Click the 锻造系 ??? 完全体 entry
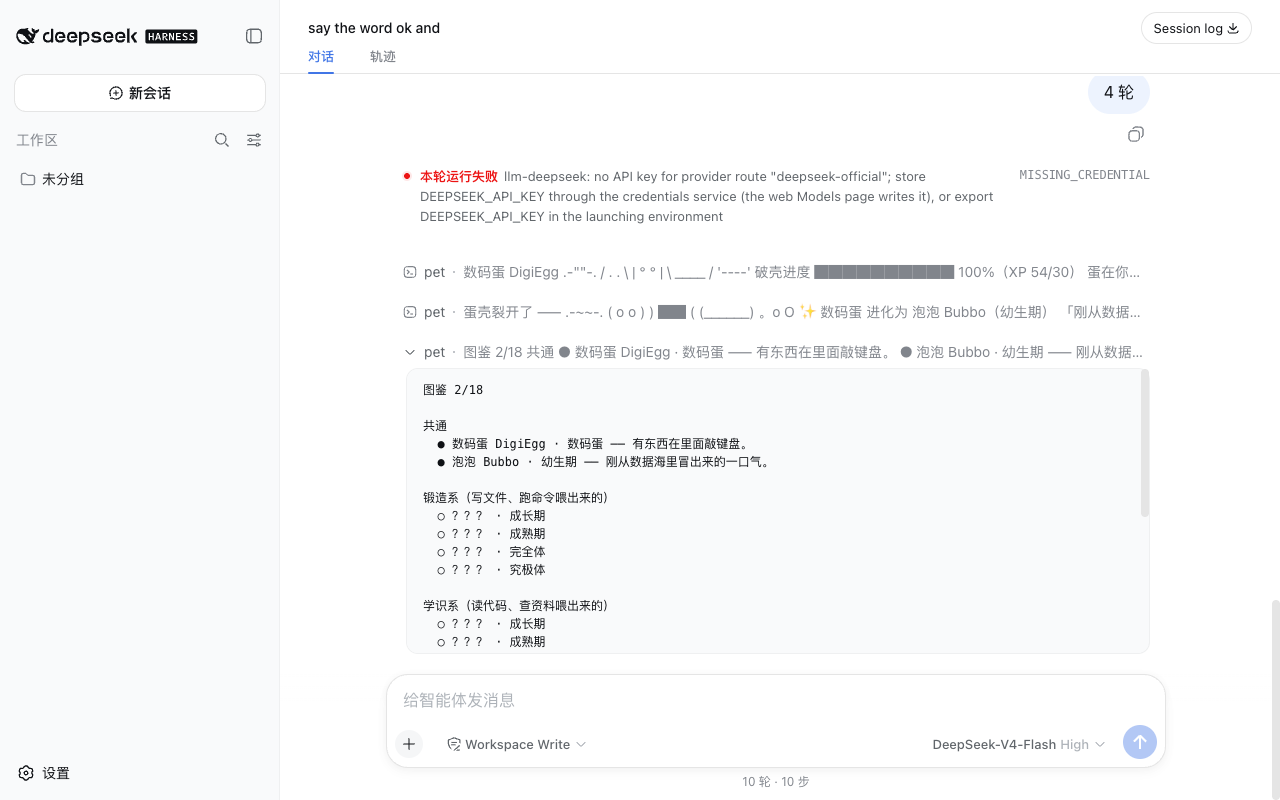 [491, 552]
